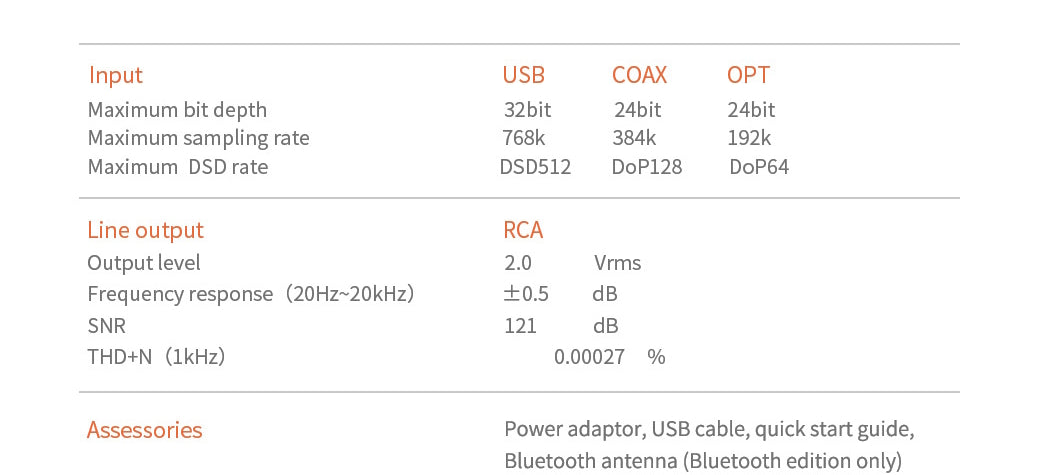The height and width of the screenshot is (475, 1040).
Task: Click the Input section heading
Action: click(x=116, y=75)
